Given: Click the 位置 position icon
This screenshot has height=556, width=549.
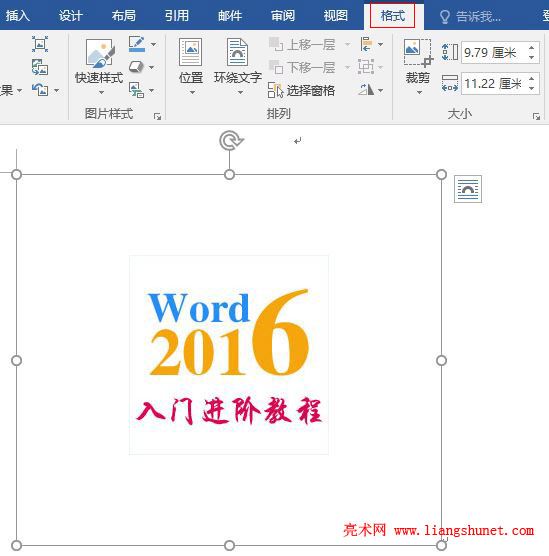Looking at the screenshot, I should [x=191, y=52].
